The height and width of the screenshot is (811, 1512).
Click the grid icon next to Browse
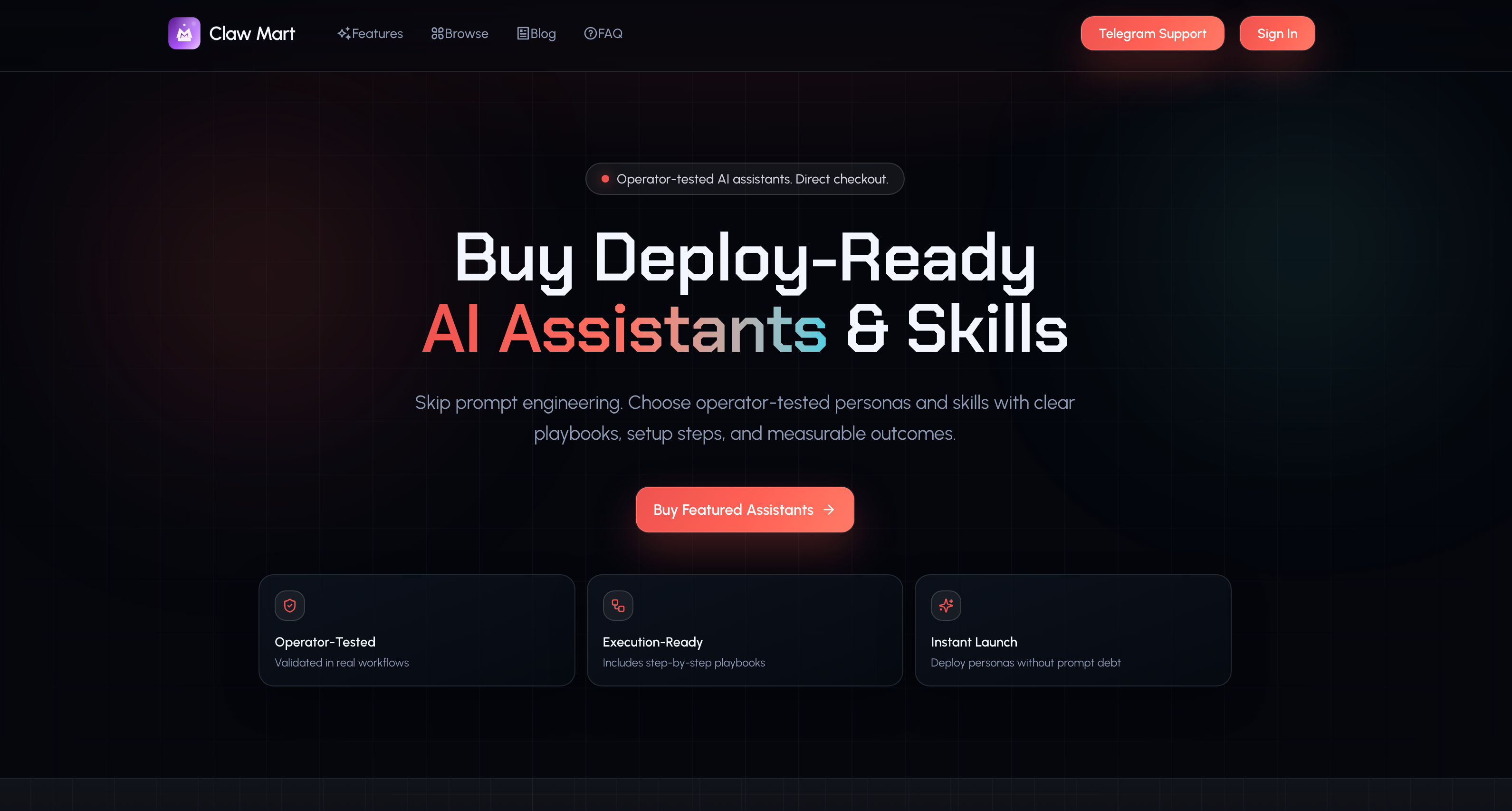(x=437, y=33)
